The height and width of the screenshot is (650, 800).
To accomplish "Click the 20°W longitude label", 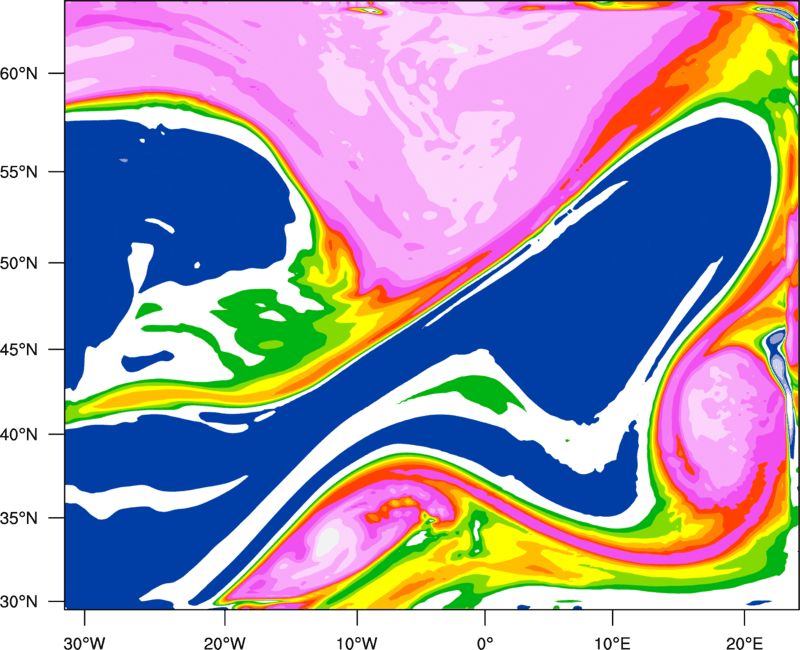I will tap(225, 643).
